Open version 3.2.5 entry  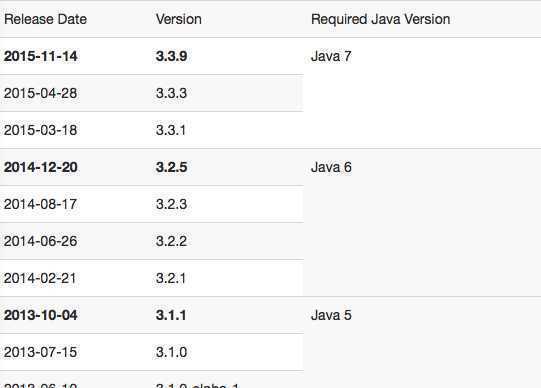(171, 167)
